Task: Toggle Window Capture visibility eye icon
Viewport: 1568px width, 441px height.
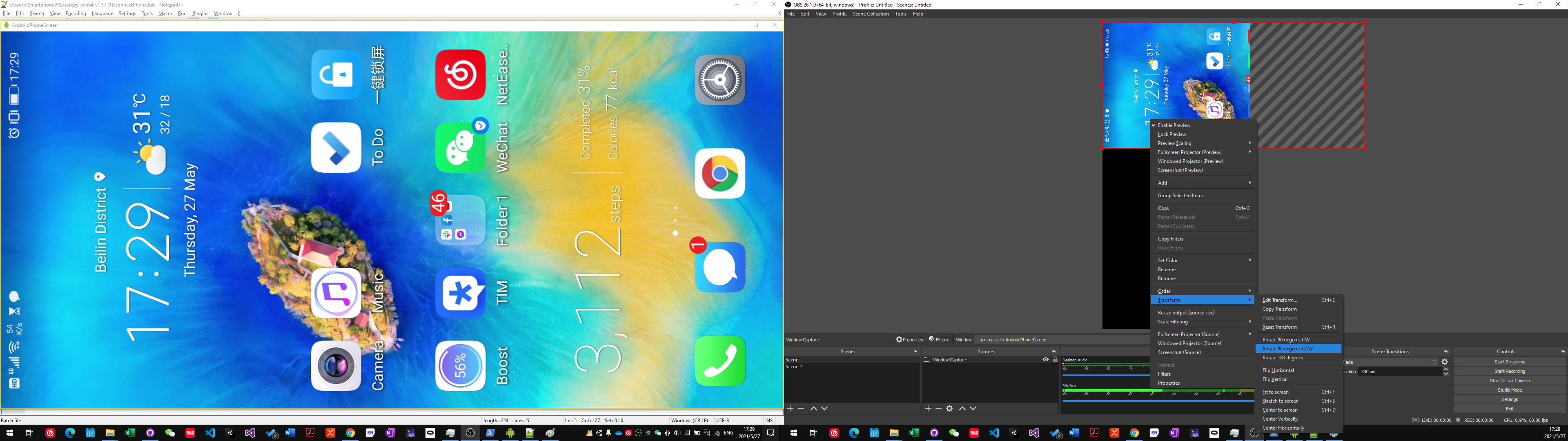Action: click(1046, 360)
